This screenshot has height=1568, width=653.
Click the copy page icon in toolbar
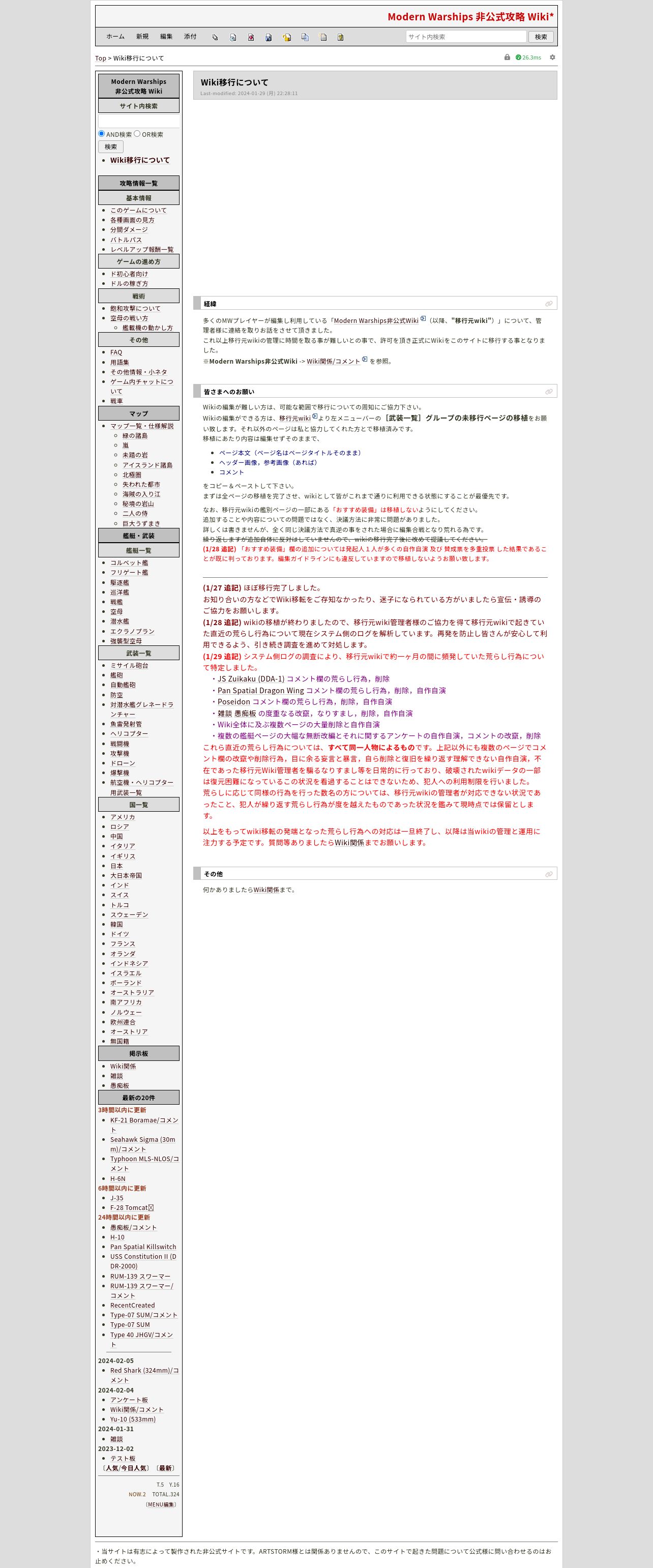click(x=215, y=37)
